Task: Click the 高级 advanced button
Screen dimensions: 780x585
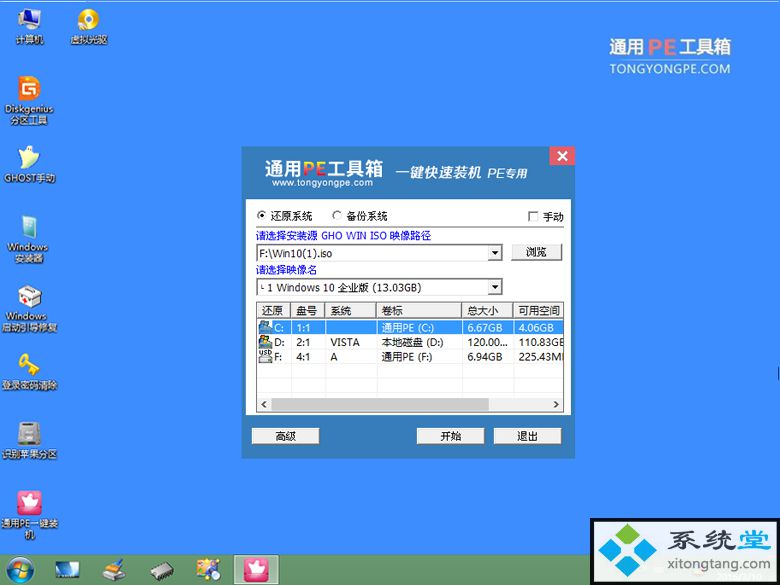Action: click(286, 436)
